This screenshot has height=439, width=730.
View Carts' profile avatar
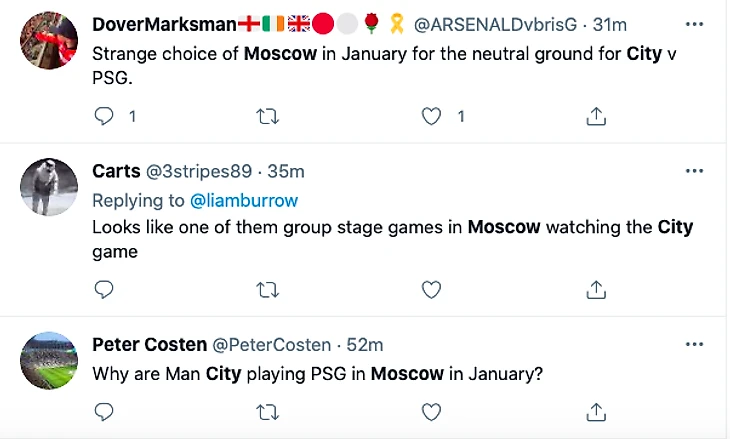coord(49,187)
